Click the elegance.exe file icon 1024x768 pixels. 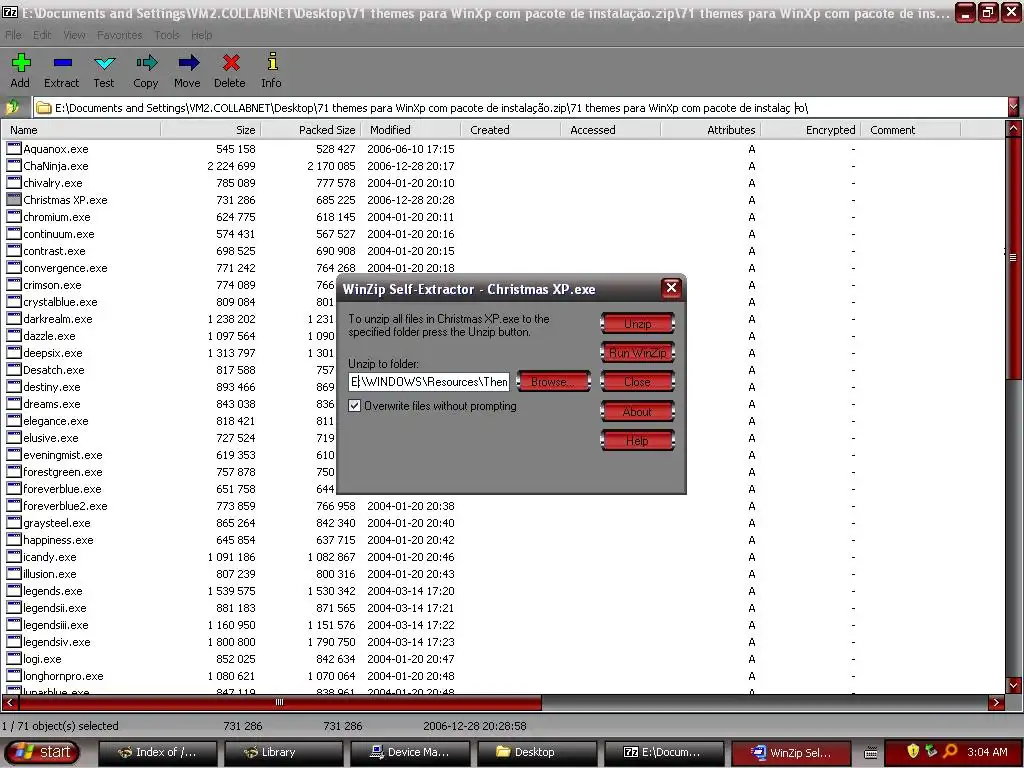14,420
